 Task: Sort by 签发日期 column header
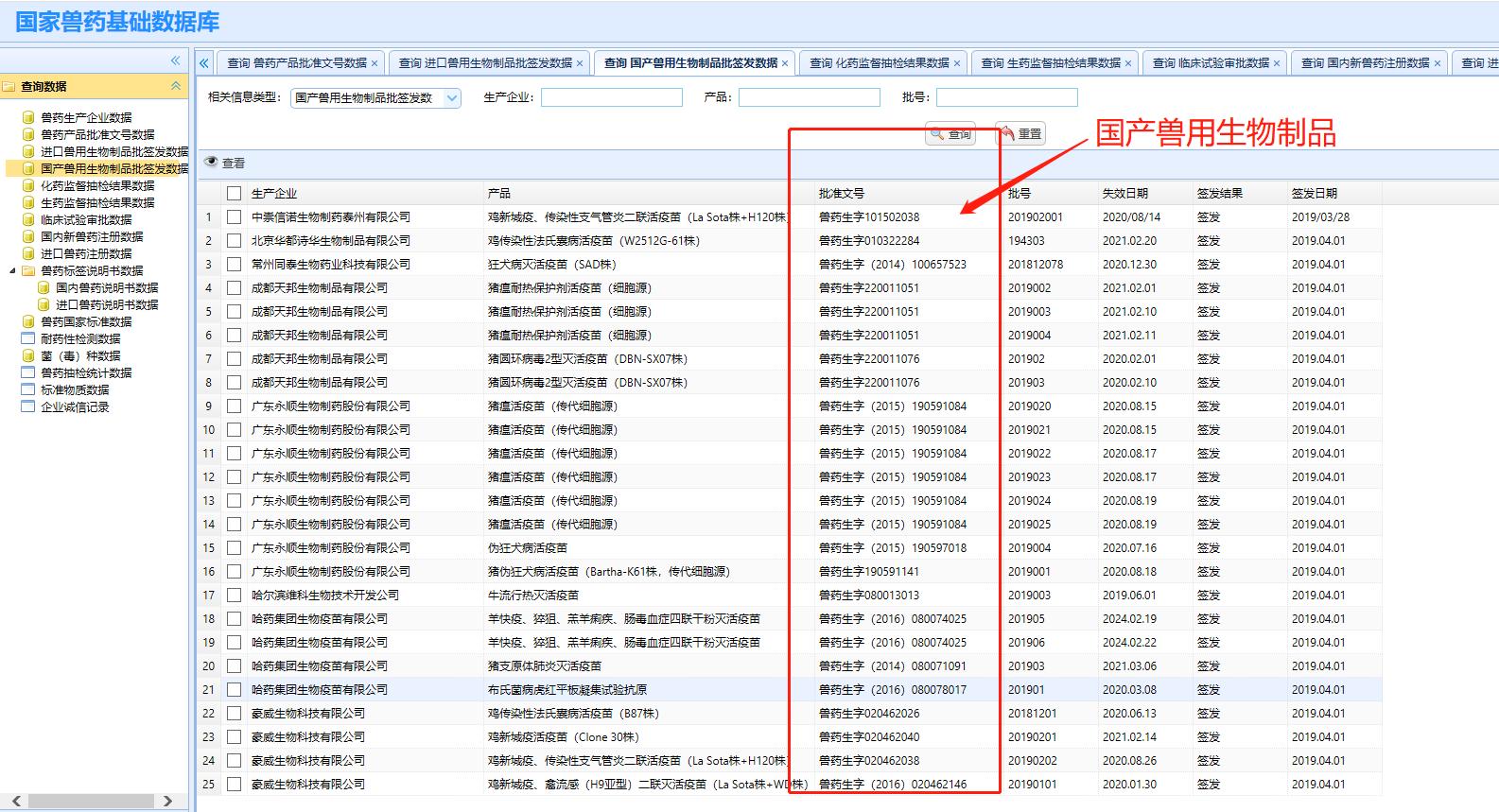(x=1315, y=193)
